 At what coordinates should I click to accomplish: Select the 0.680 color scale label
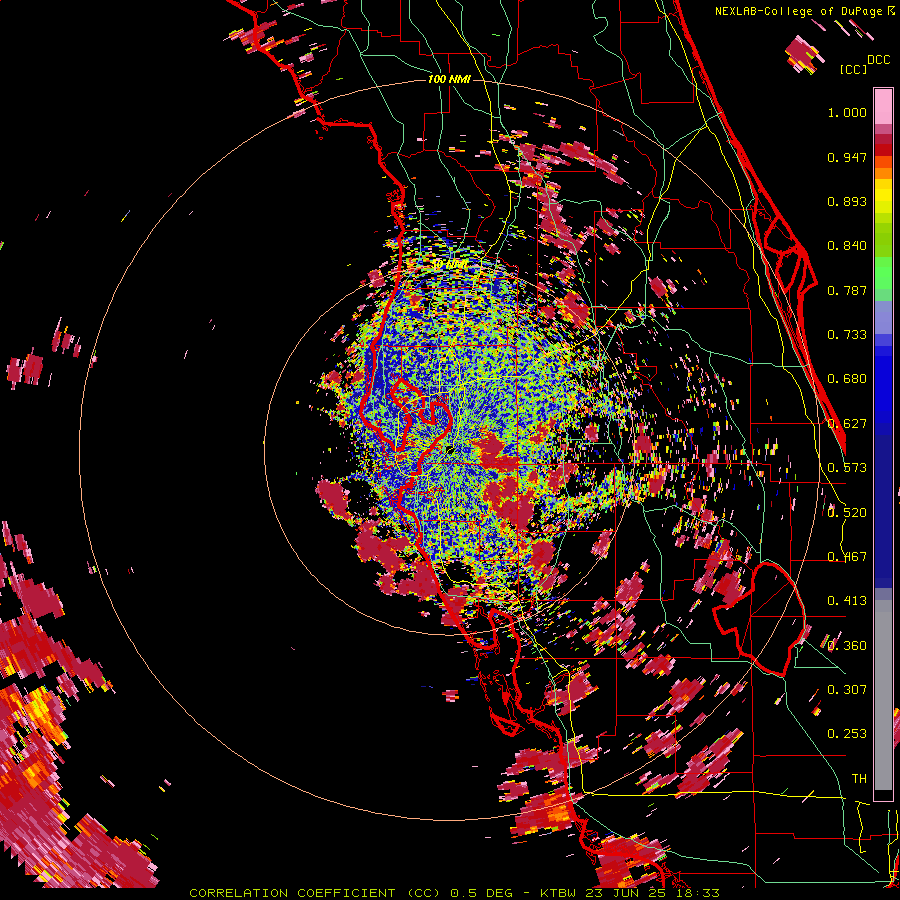[x=847, y=379]
